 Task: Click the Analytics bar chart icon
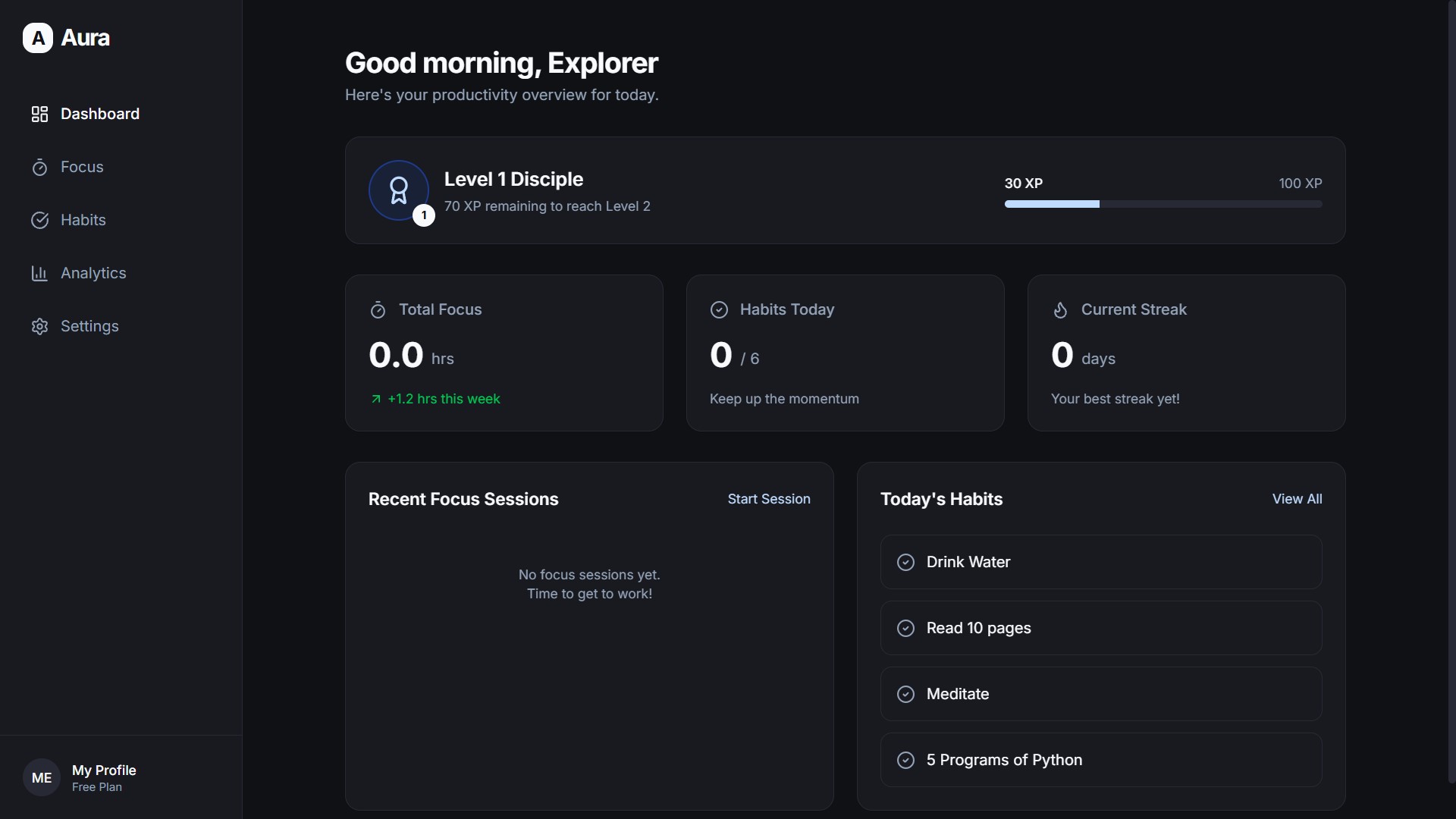click(39, 273)
